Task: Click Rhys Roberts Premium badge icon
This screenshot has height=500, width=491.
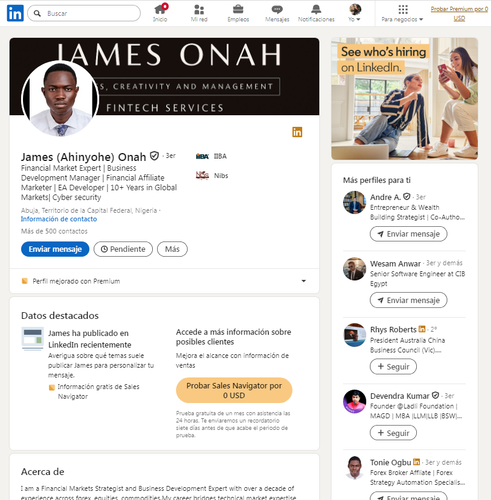Action: point(422,329)
